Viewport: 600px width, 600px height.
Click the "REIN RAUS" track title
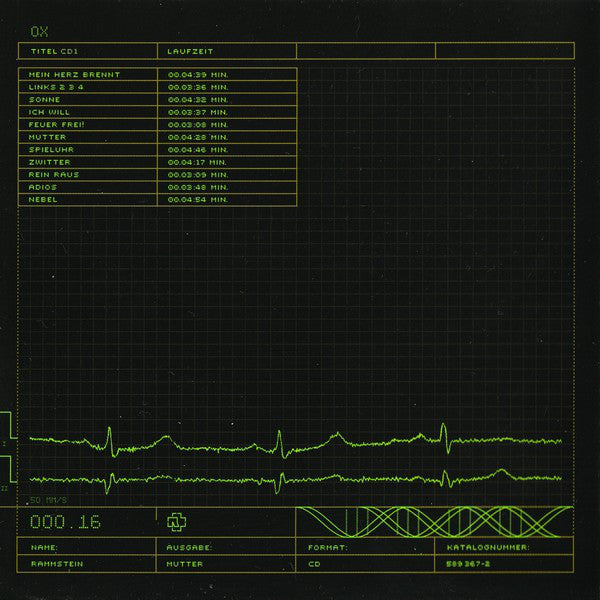pos(54,174)
